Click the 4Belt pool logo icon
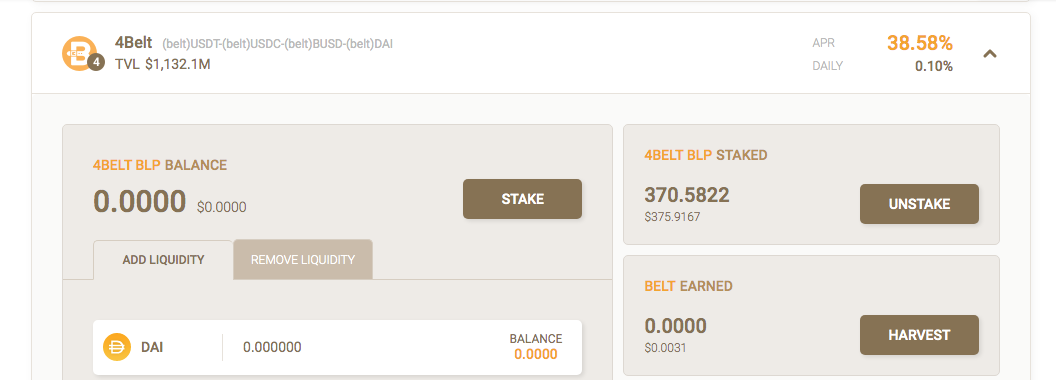Image resolution: width=1056 pixels, height=380 pixels. click(x=79, y=54)
